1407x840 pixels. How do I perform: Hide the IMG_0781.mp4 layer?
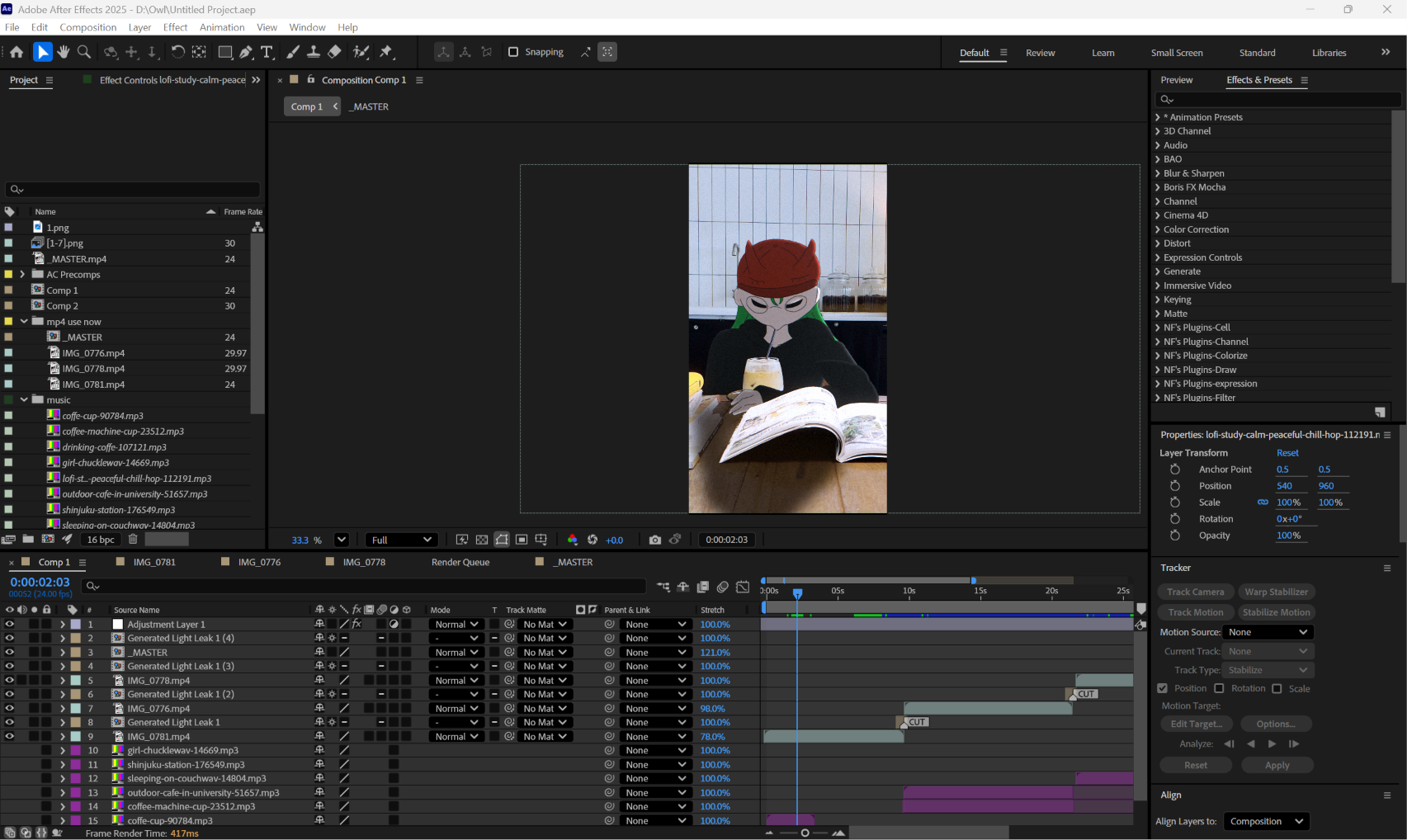(9, 737)
